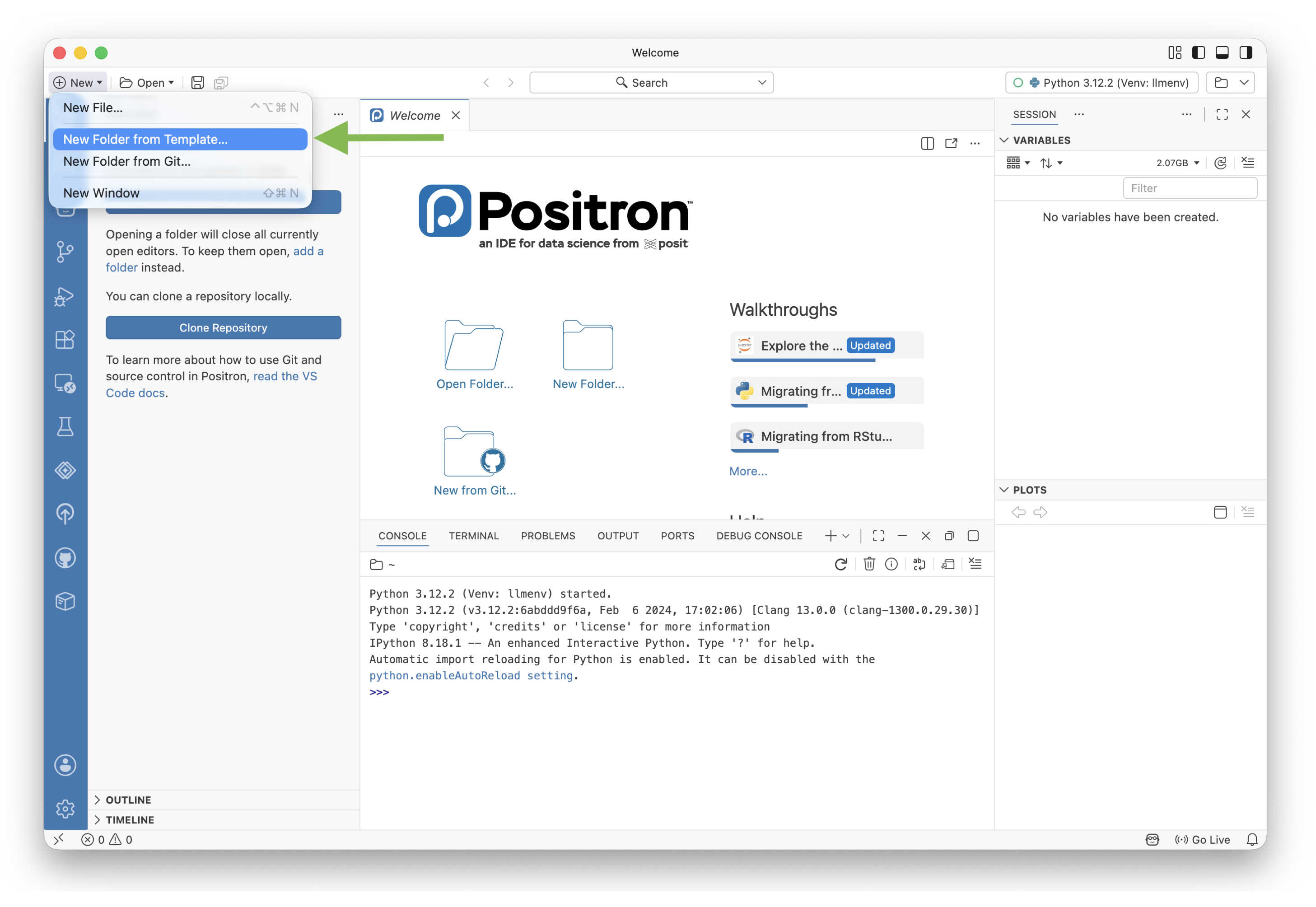Switch to the DEBUG CONSOLE tab
Image resolution: width=1316 pixels, height=907 pixels.
pyautogui.click(x=759, y=536)
